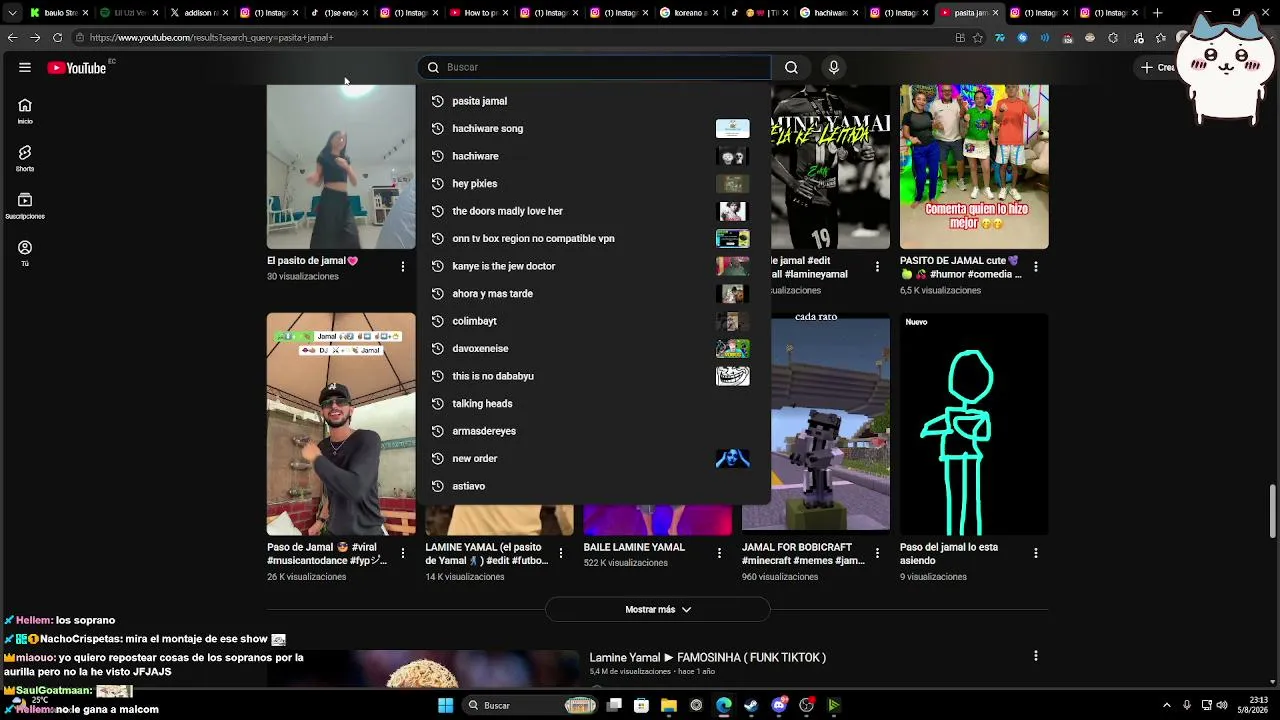Switch to the 'koreano' browser tab

click(x=690, y=13)
